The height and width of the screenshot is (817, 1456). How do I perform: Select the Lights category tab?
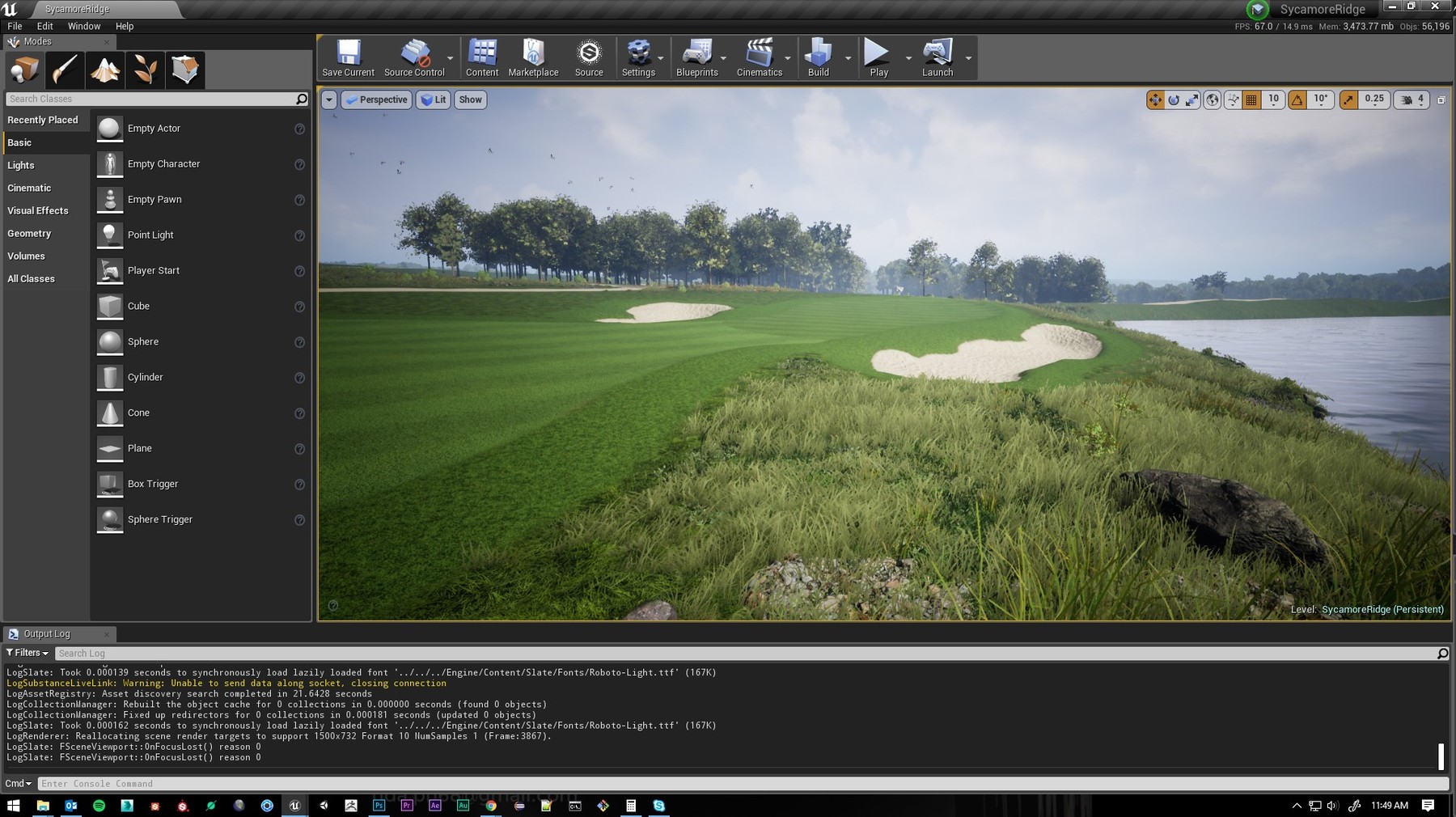[x=46, y=165]
